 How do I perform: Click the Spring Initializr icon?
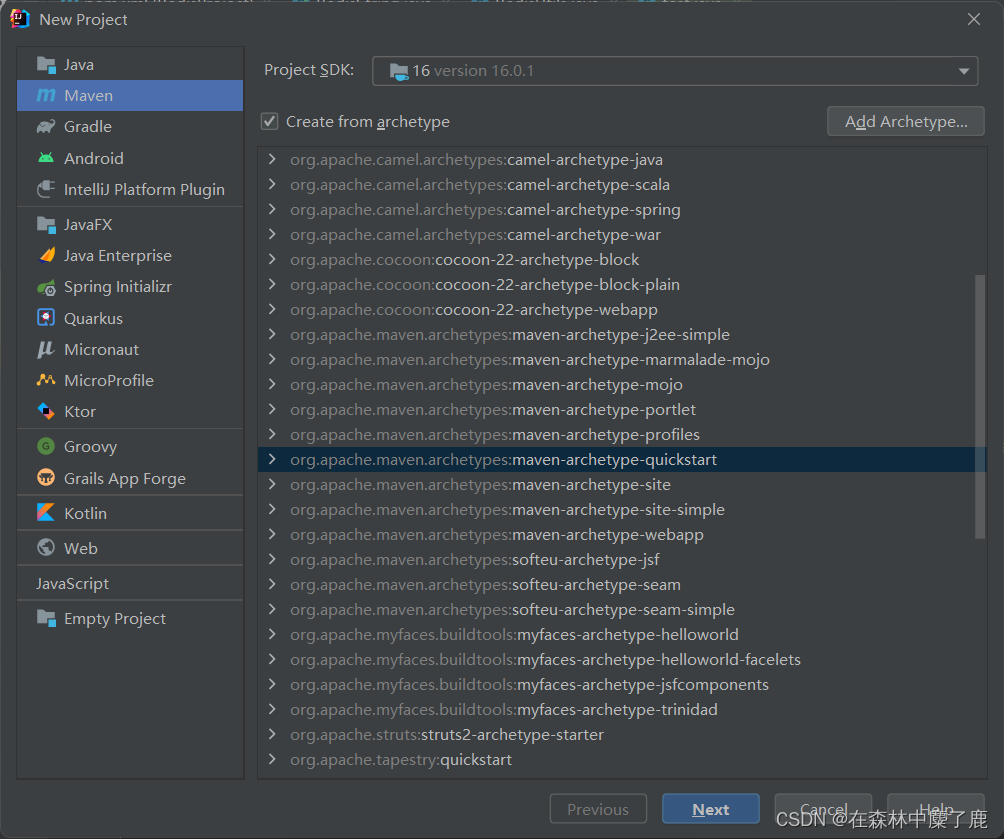(46, 287)
